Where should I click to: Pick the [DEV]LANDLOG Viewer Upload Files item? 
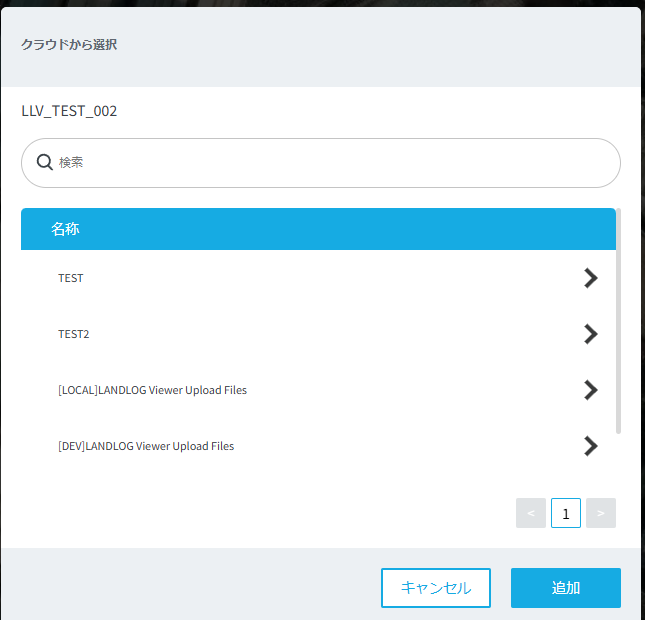146,446
